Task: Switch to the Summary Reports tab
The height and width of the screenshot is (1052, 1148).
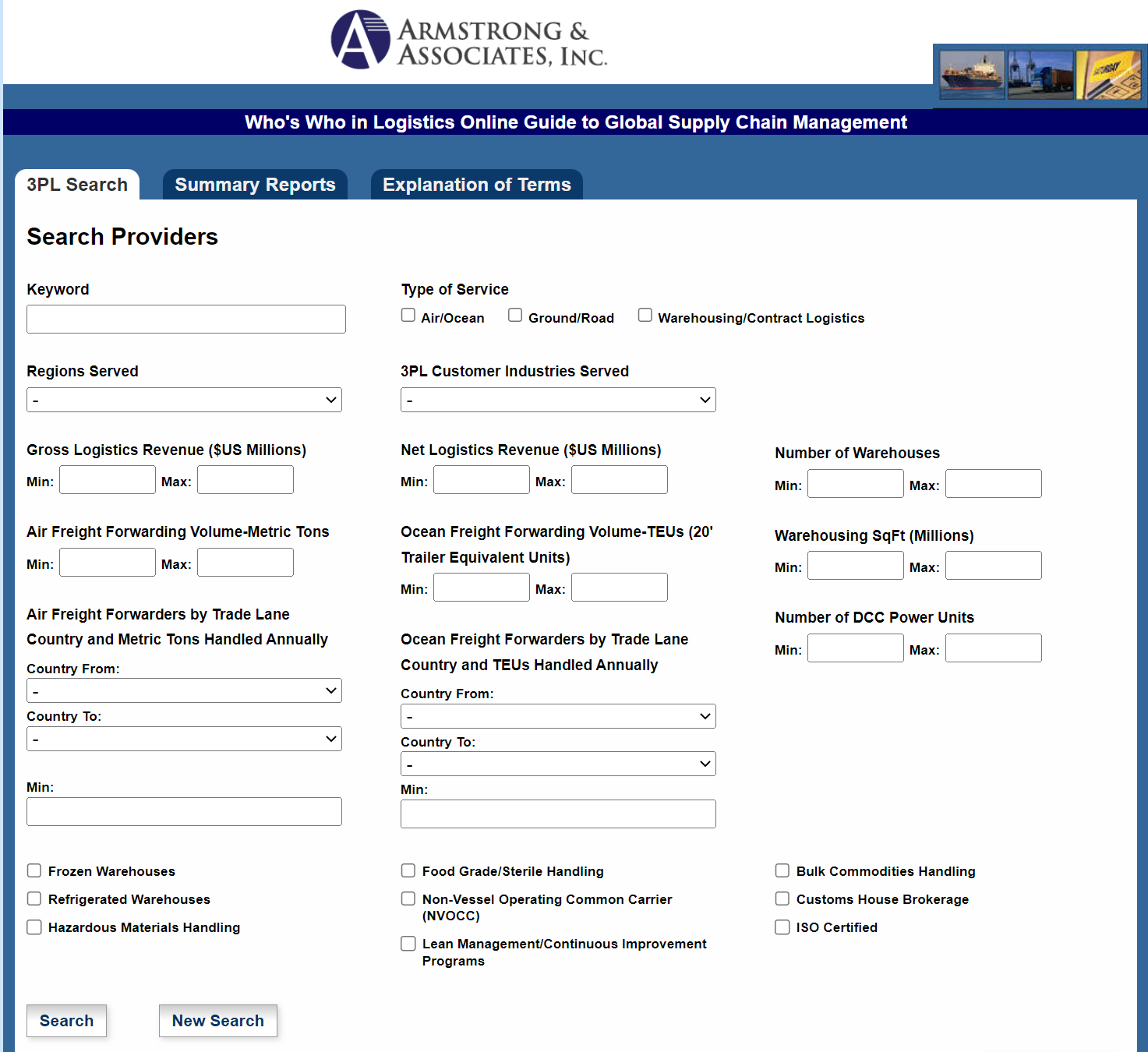Action: pyautogui.click(x=255, y=185)
